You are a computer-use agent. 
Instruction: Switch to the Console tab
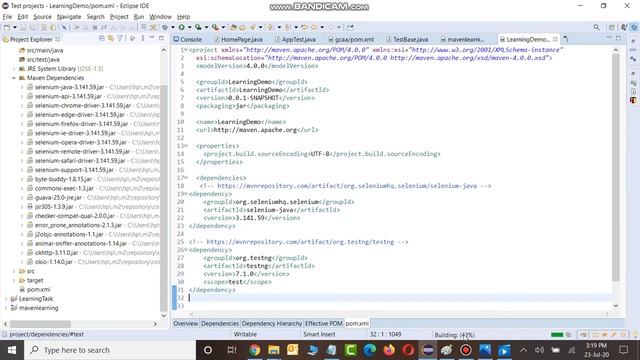click(188, 40)
